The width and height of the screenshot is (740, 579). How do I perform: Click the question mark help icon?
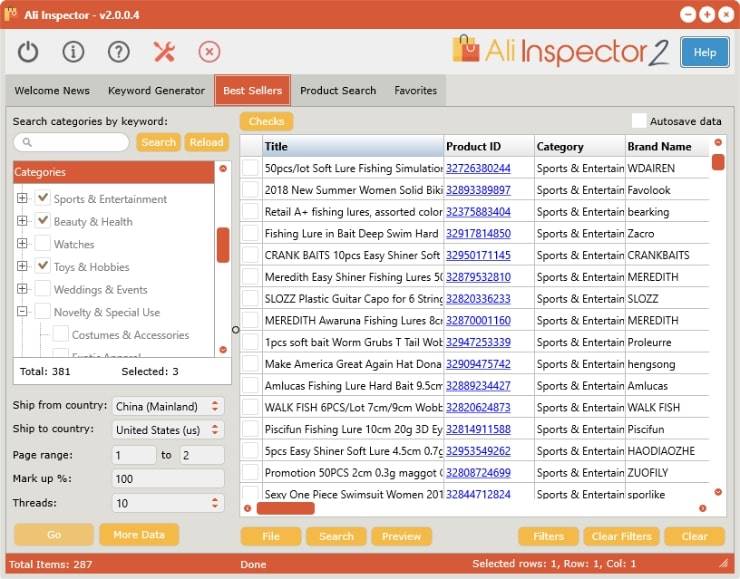pos(118,52)
